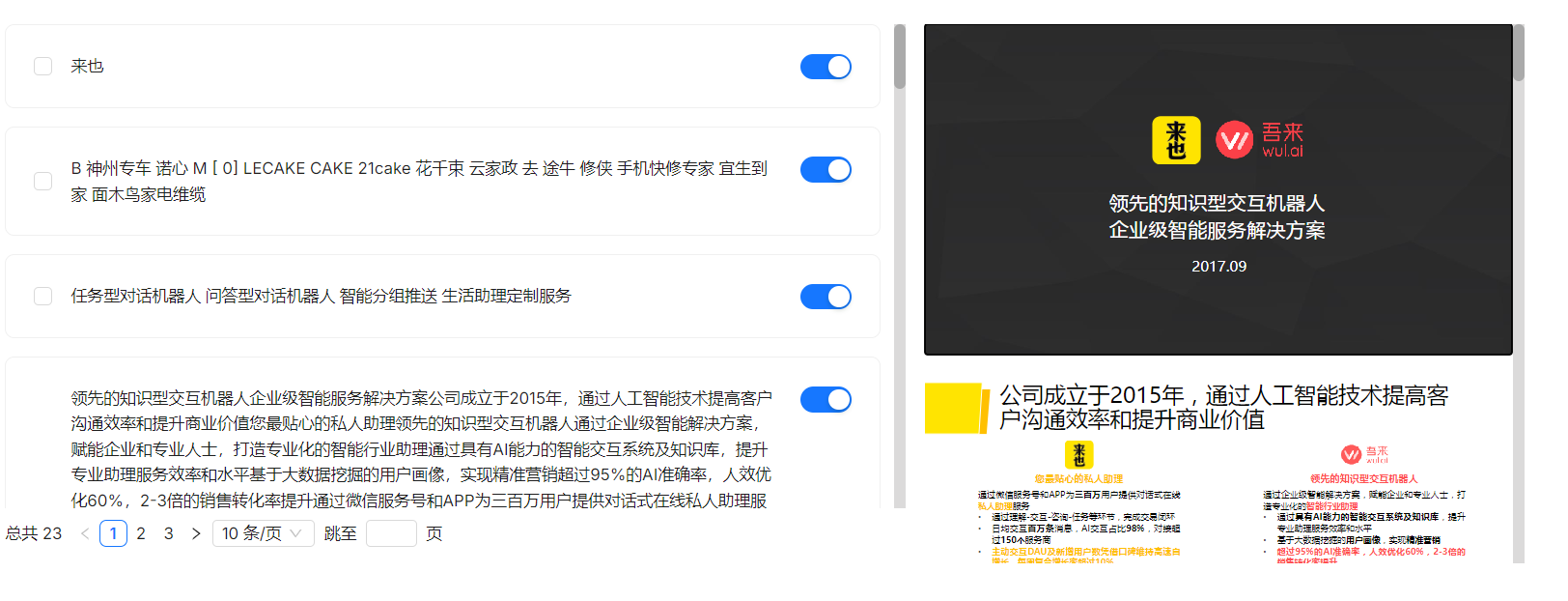Image resolution: width=1568 pixels, height=601 pixels.
Task: Open the dark title slide thumbnail
Action: click(1218, 189)
